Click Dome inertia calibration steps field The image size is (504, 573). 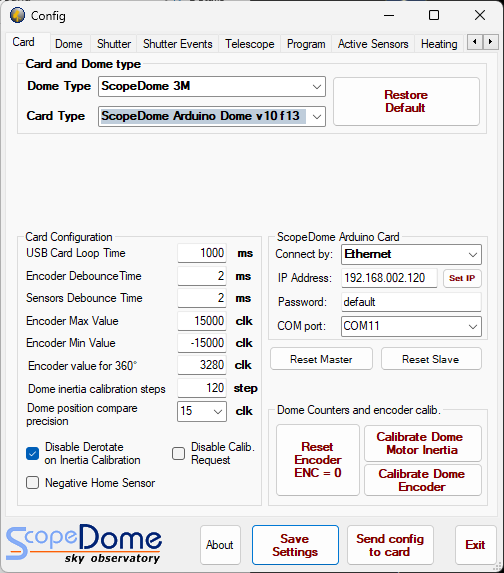202,388
